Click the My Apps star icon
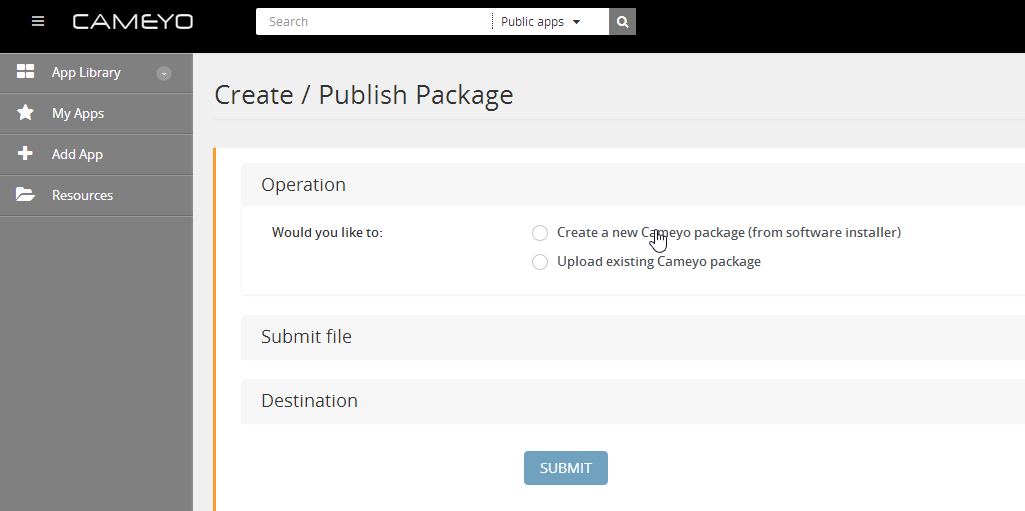This screenshot has height=511, width=1025. pyautogui.click(x=25, y=113)
